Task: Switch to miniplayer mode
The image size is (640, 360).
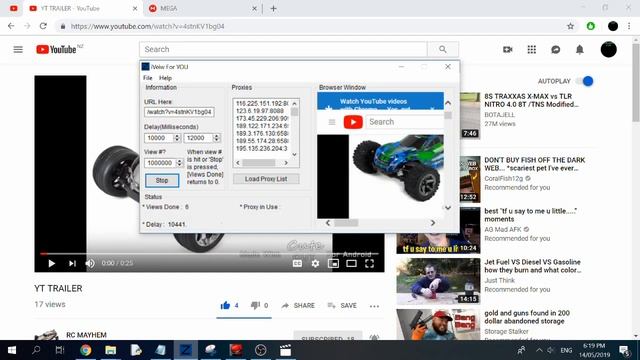Action: point(333,264)
